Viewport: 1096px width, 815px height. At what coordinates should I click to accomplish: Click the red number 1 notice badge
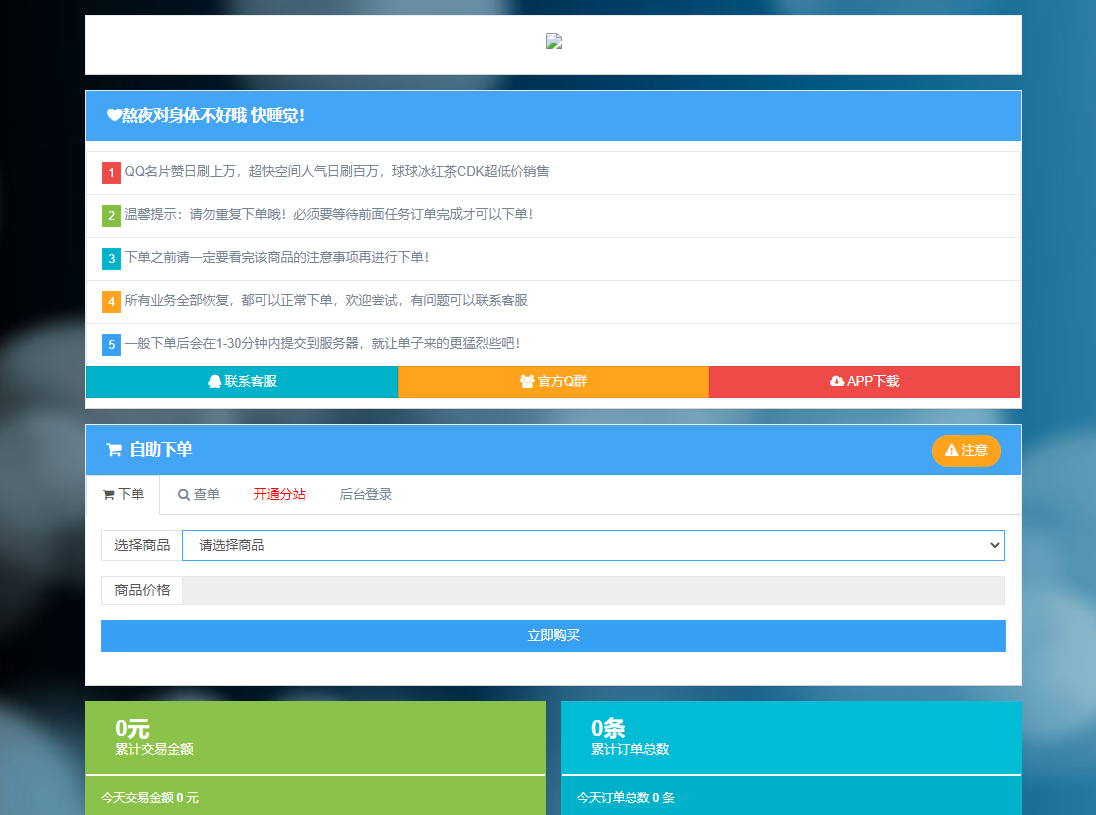pyautogui.click(x=111, y=173)
